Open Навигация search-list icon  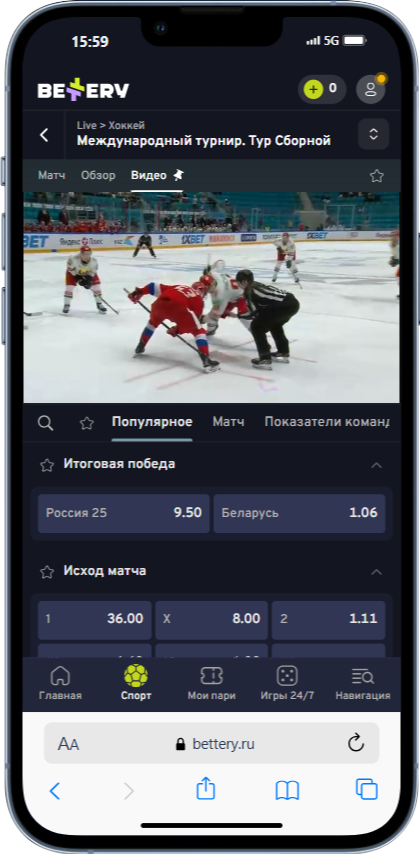[363, 676]
